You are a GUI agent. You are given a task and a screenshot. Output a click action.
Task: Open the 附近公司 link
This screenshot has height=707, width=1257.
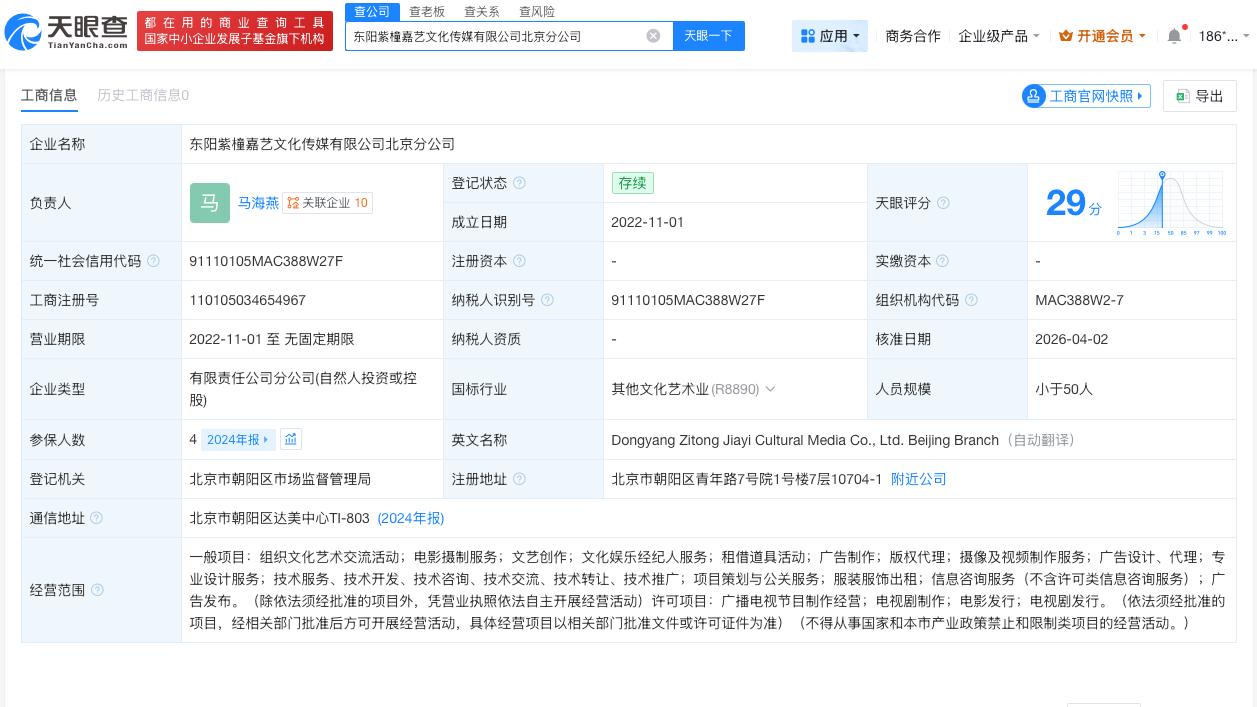click(x=918, y=479)
